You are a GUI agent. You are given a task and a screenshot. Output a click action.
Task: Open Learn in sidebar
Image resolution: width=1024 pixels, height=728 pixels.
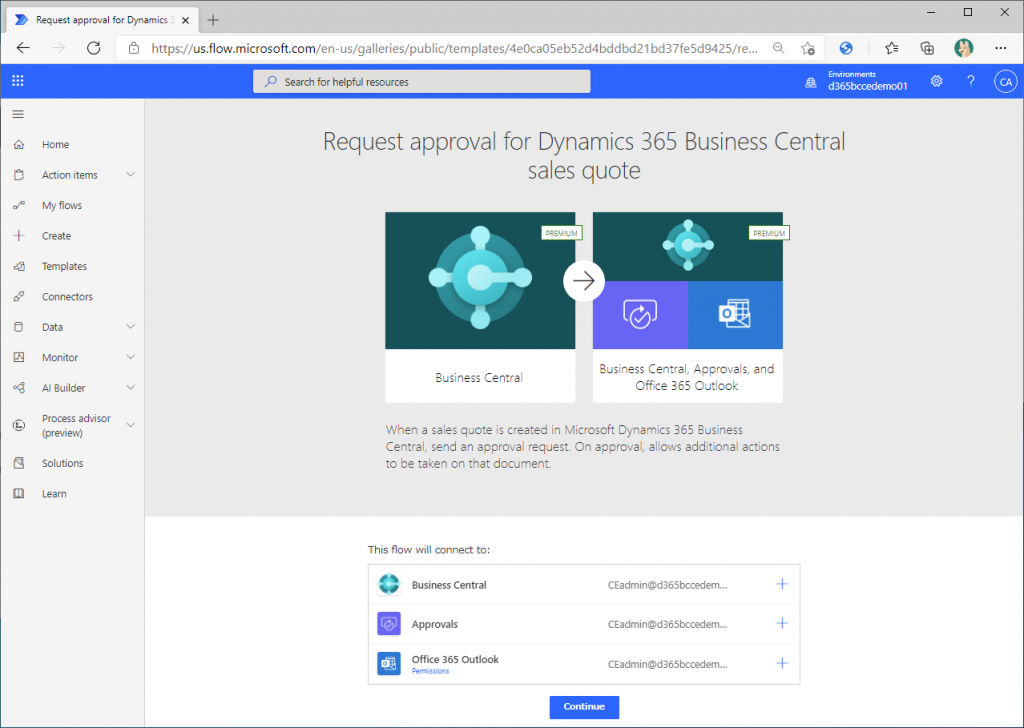pos(54,494)
